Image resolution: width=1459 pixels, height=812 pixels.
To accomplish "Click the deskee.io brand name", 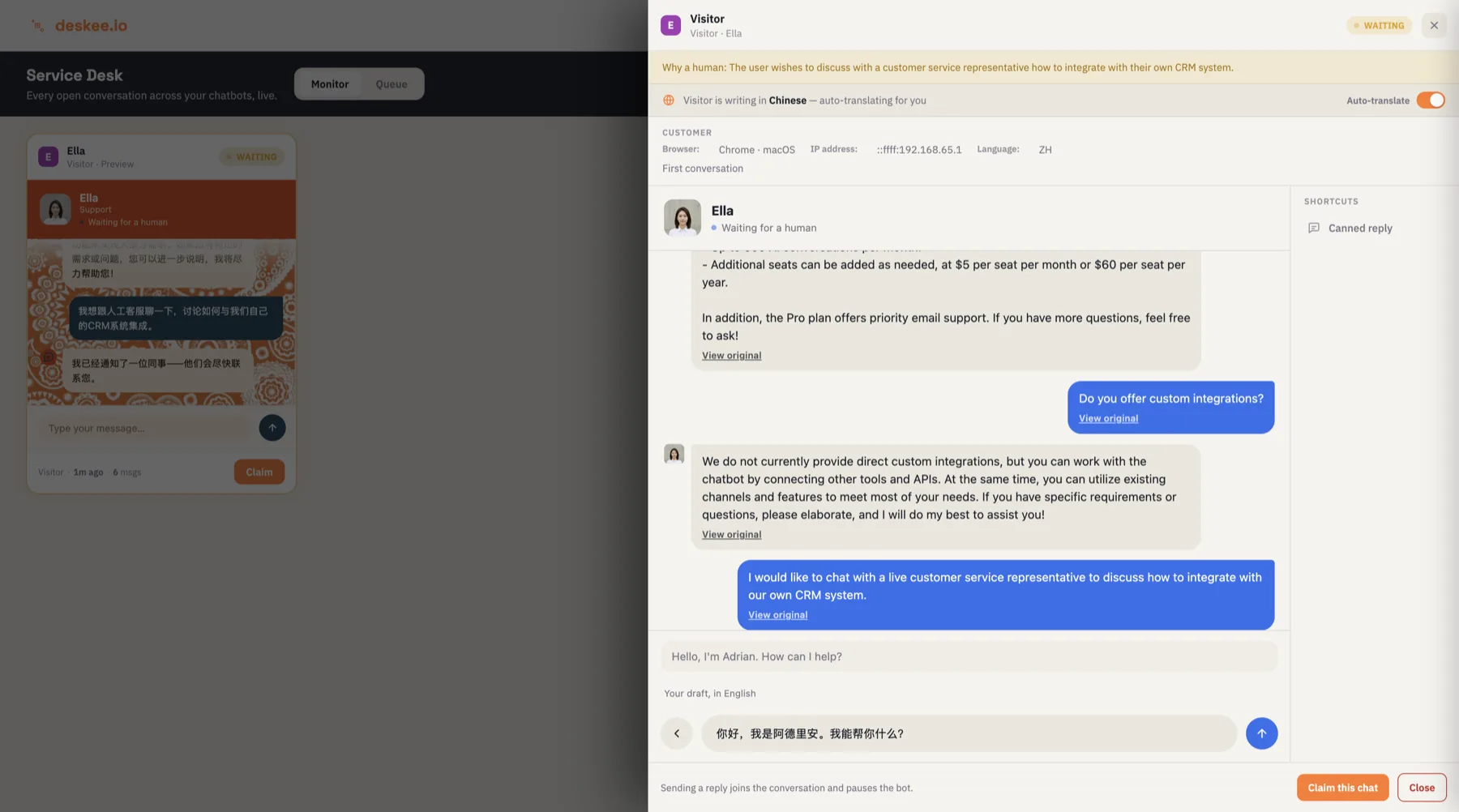I will (x=92, y=26).
